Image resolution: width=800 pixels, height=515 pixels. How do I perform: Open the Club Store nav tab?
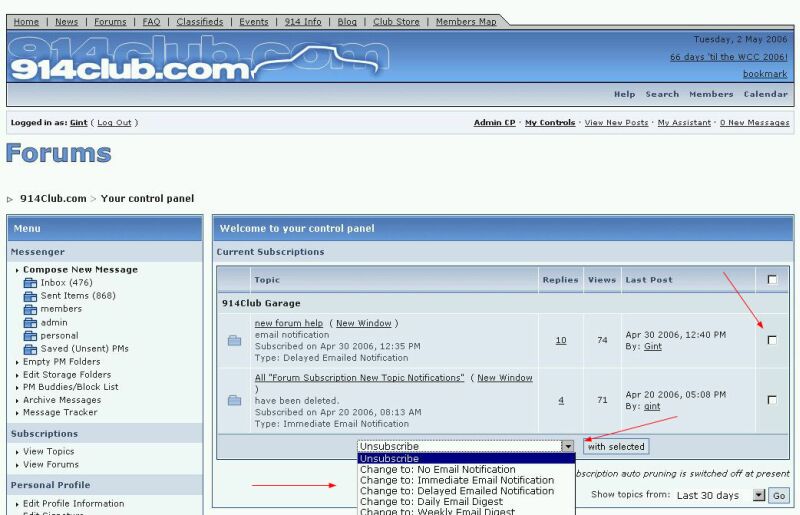[x=396, y=21]
